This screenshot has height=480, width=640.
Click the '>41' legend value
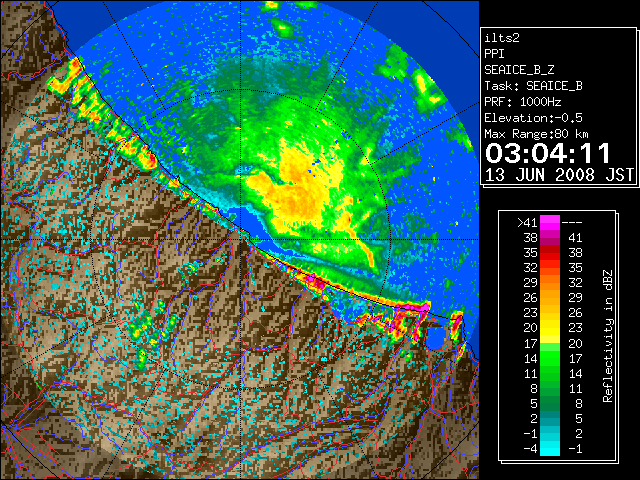tap(527, 222)
